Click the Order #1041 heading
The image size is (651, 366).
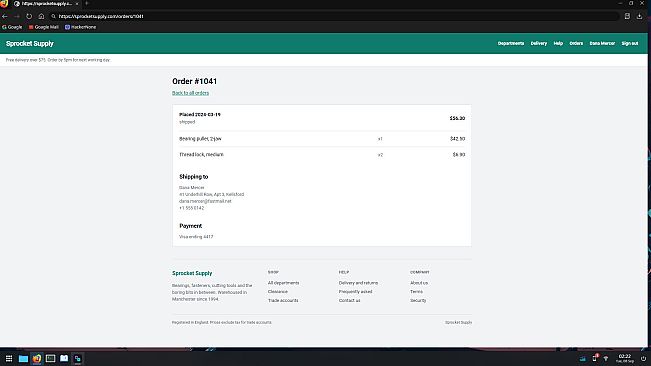point(194,81)
